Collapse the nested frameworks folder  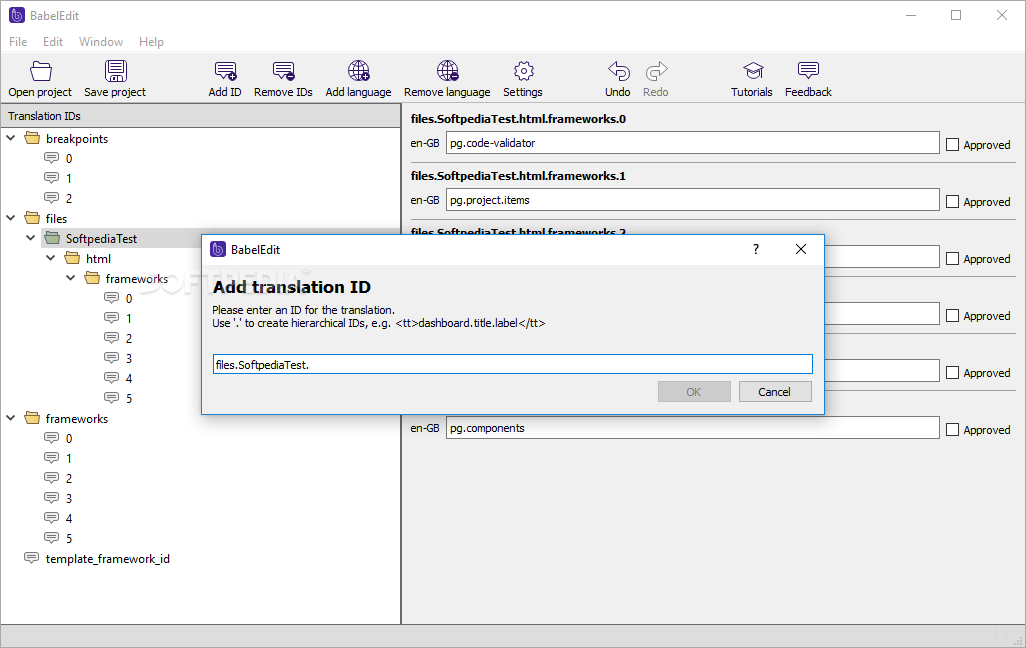71,278
